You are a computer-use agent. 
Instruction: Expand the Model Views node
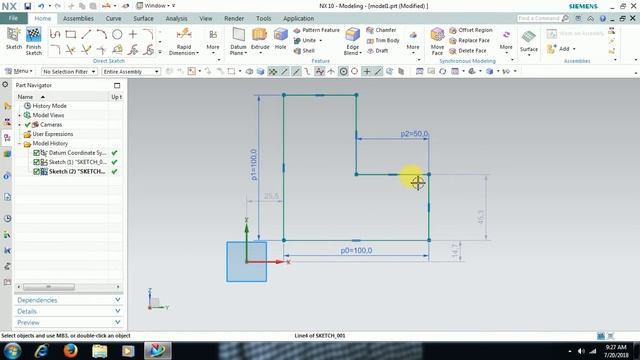(19, 116)
